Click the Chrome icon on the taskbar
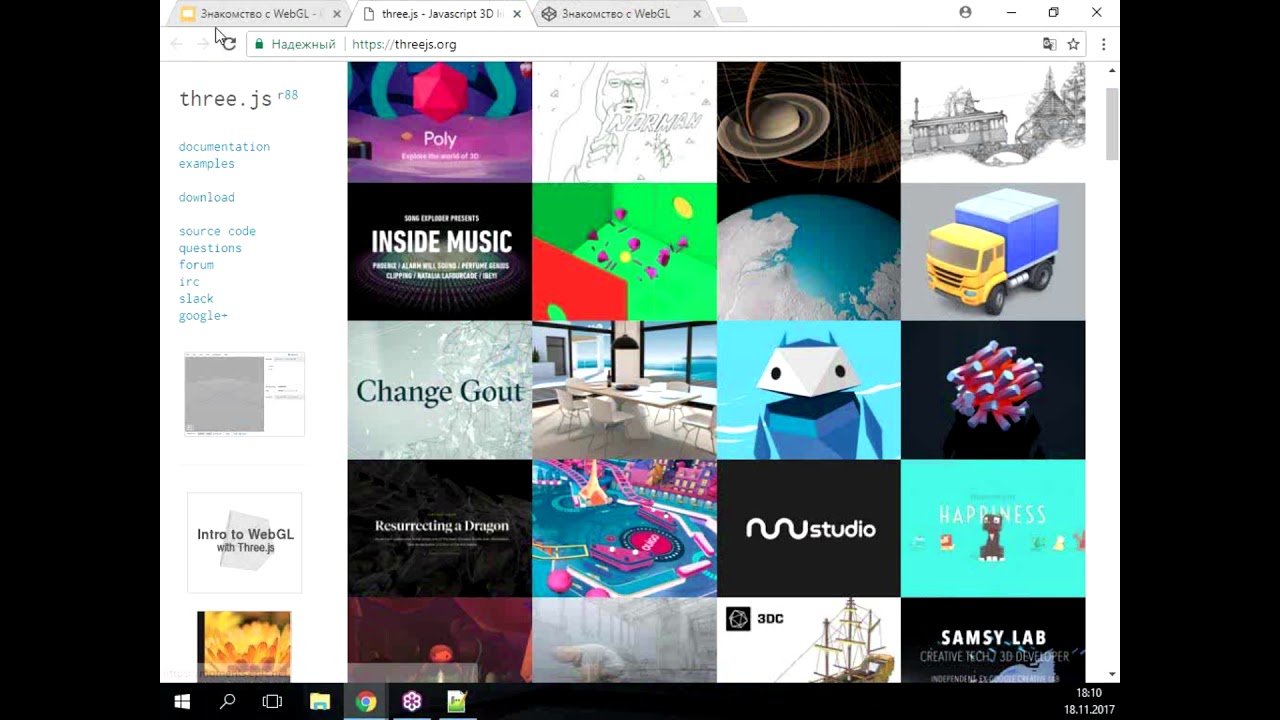Screen dimensions: 1280x720 tap(366, 702)
